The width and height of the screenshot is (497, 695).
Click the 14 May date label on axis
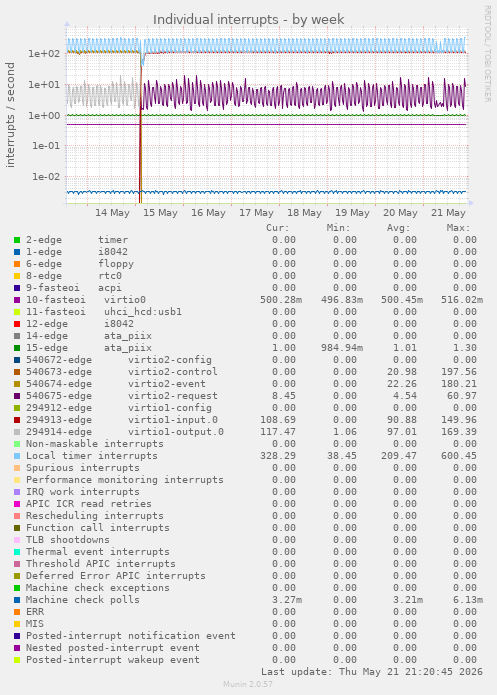click(x=112, y=213)
